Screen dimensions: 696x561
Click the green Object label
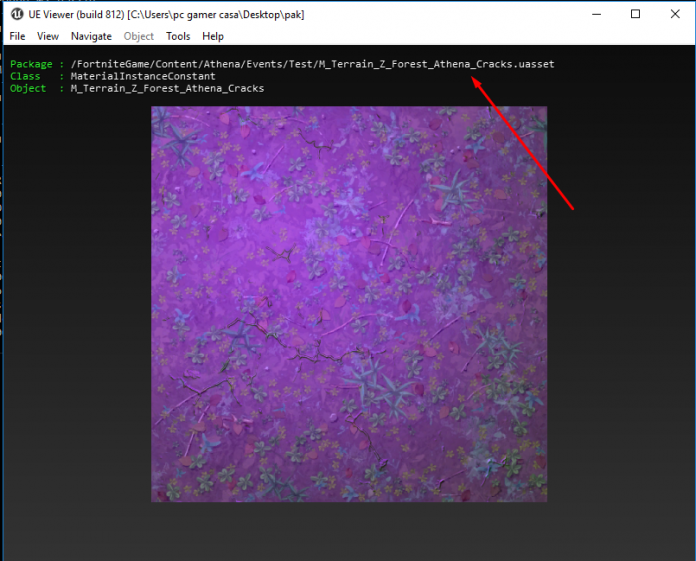pyautogui.click(x=28, y=88)
